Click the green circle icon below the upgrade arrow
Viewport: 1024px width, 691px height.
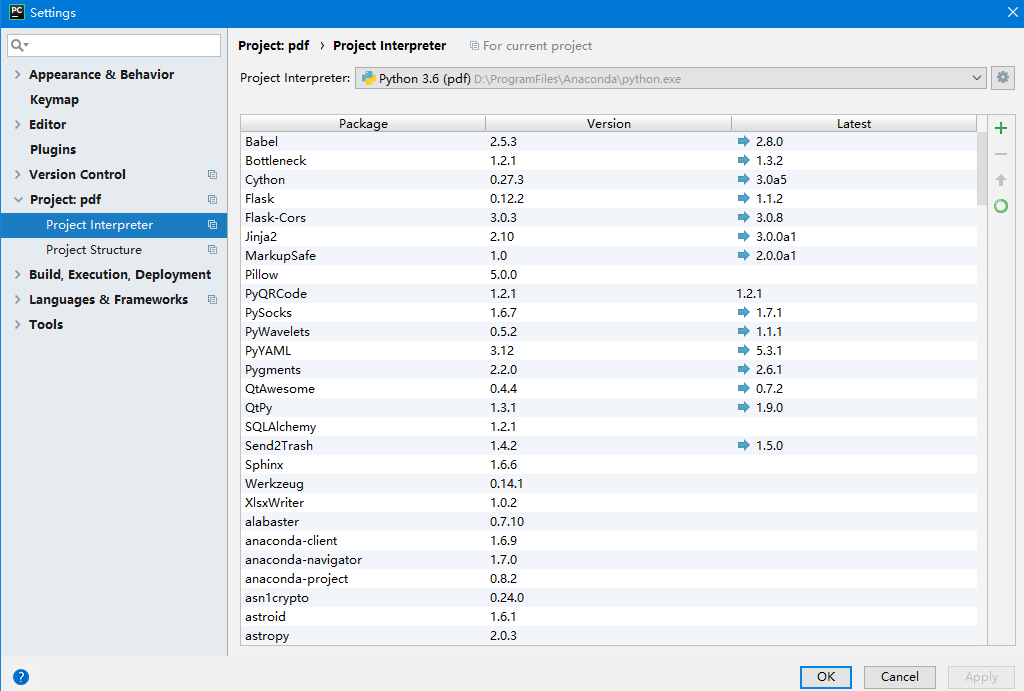[x=1001, y=205]
